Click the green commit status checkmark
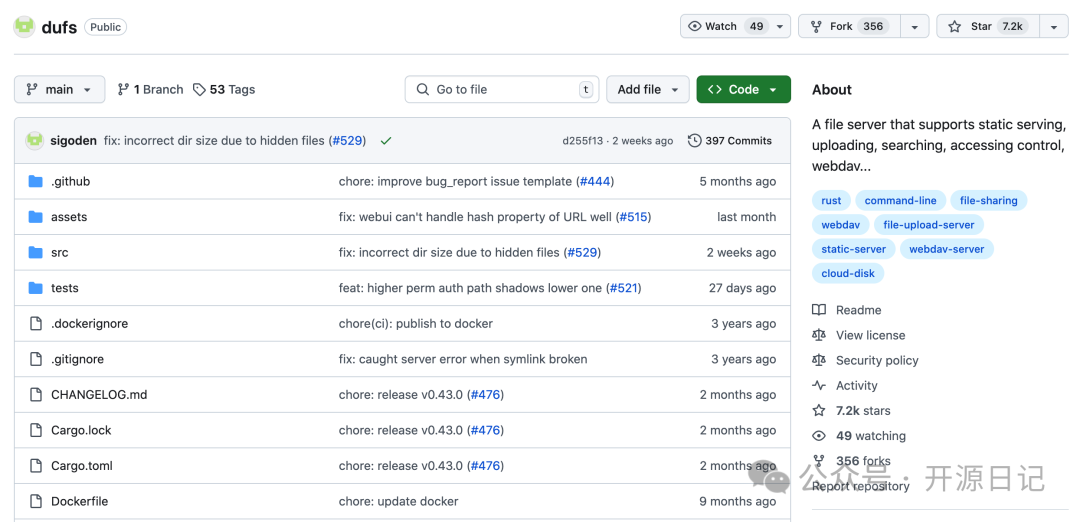This screenshot has height=522, width=1080. click(x=386, y=141)
